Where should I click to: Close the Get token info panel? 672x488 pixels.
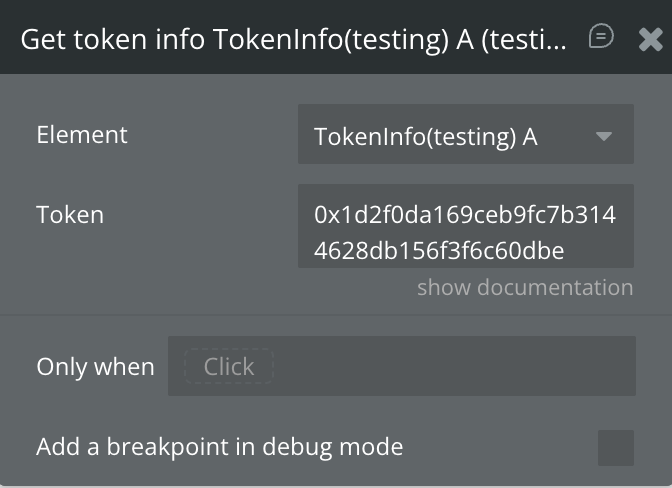(649, 39)
